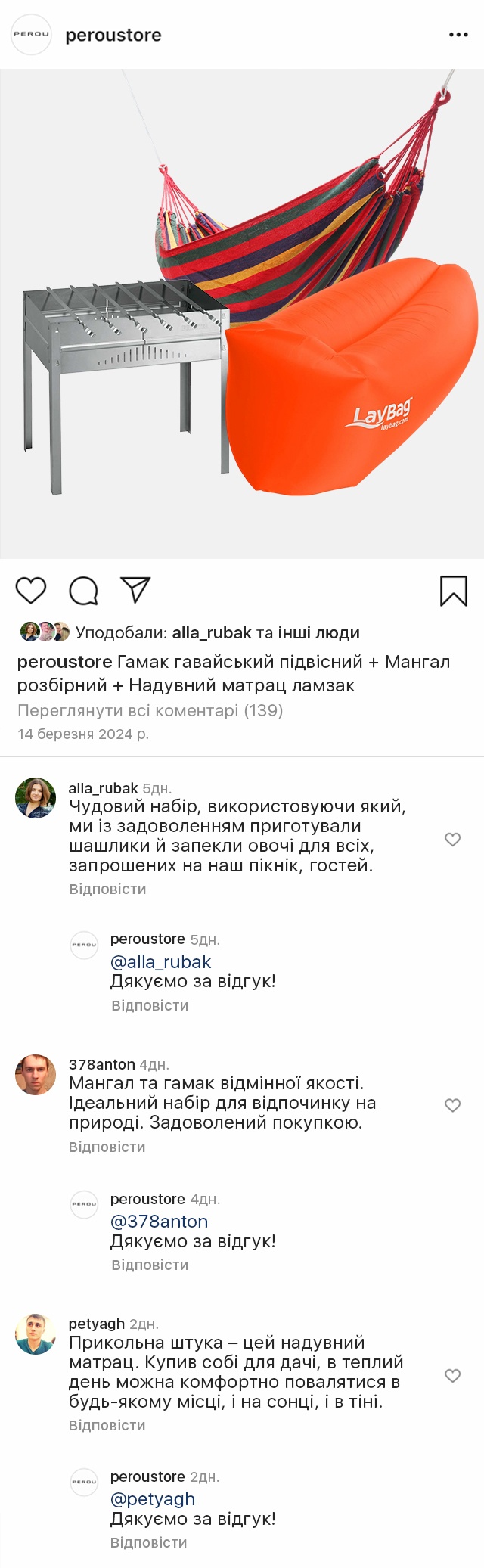Screen dimensions: 484x1568
Task: Expand all 139 comments
Action: (150, 711)
